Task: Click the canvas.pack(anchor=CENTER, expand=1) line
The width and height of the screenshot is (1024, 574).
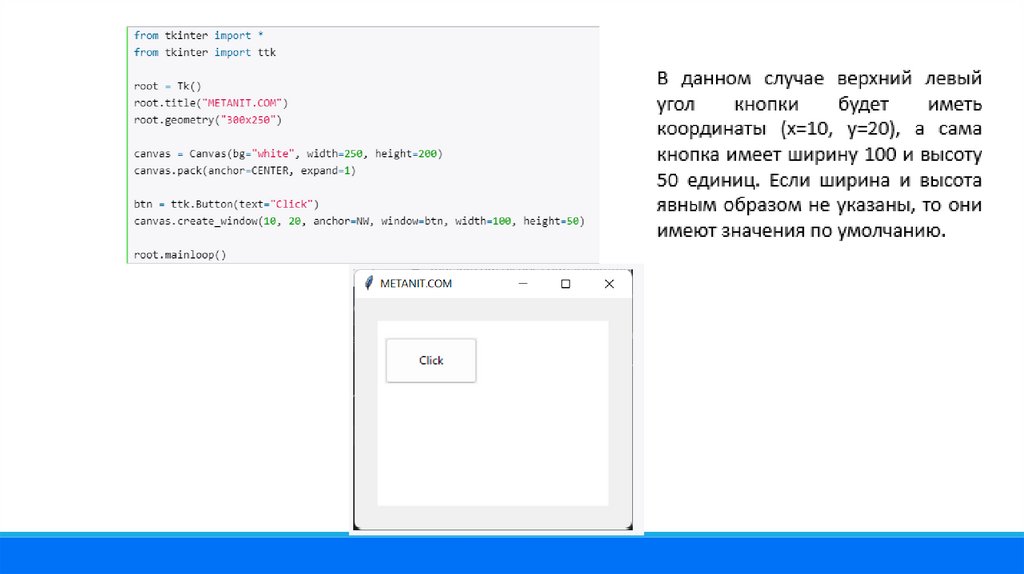Action: point(245,171)
